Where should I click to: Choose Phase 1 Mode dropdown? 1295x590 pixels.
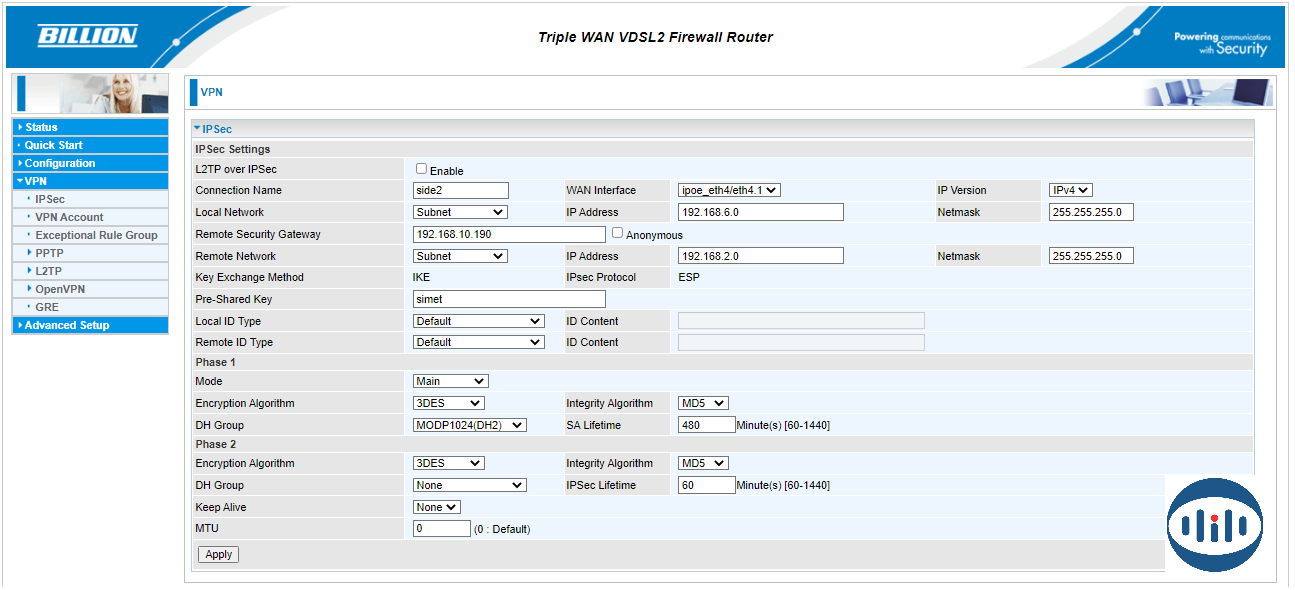pyautogui.click(x=450, y=381)
